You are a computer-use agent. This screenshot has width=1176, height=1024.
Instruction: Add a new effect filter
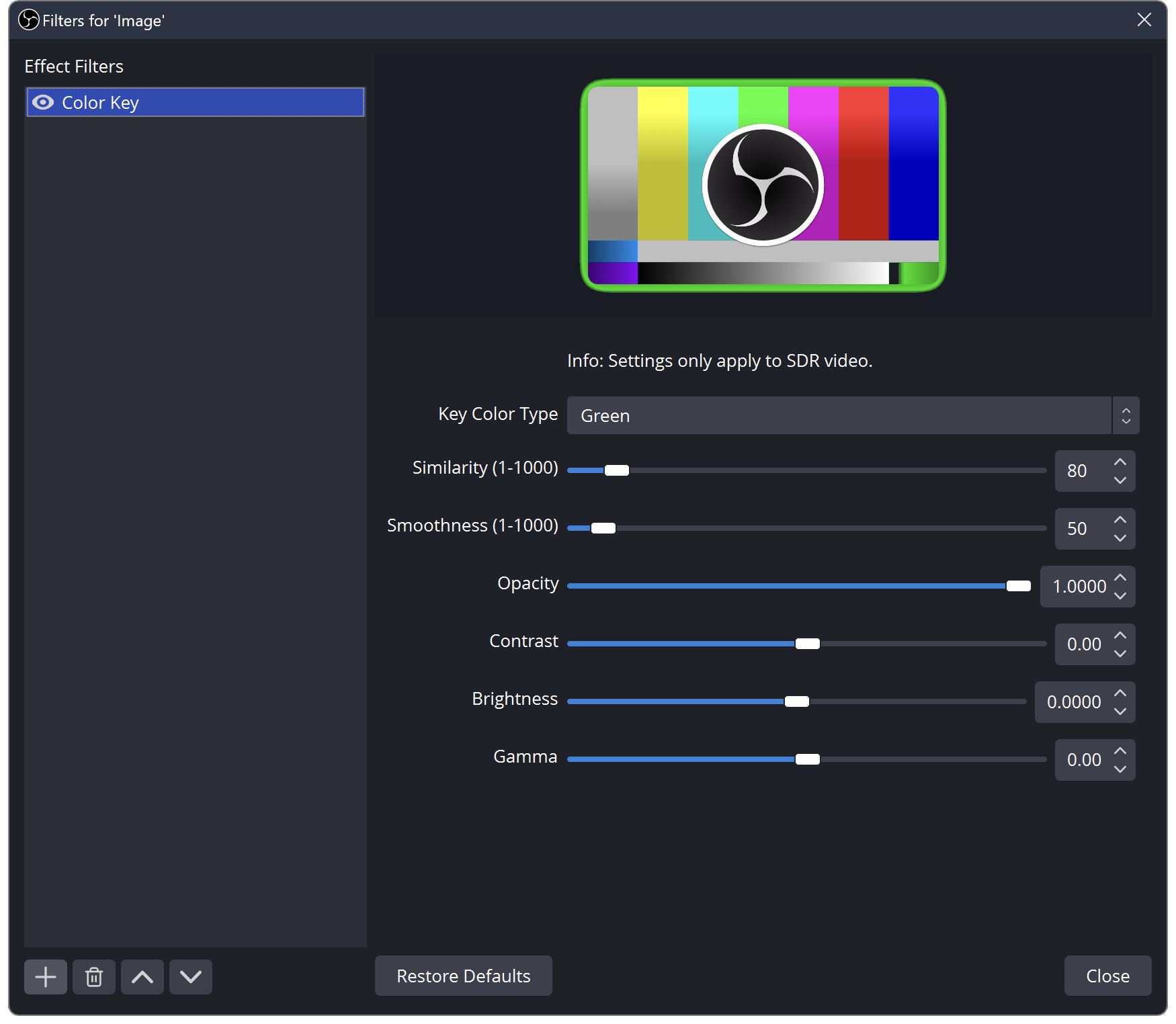(45, 977)
